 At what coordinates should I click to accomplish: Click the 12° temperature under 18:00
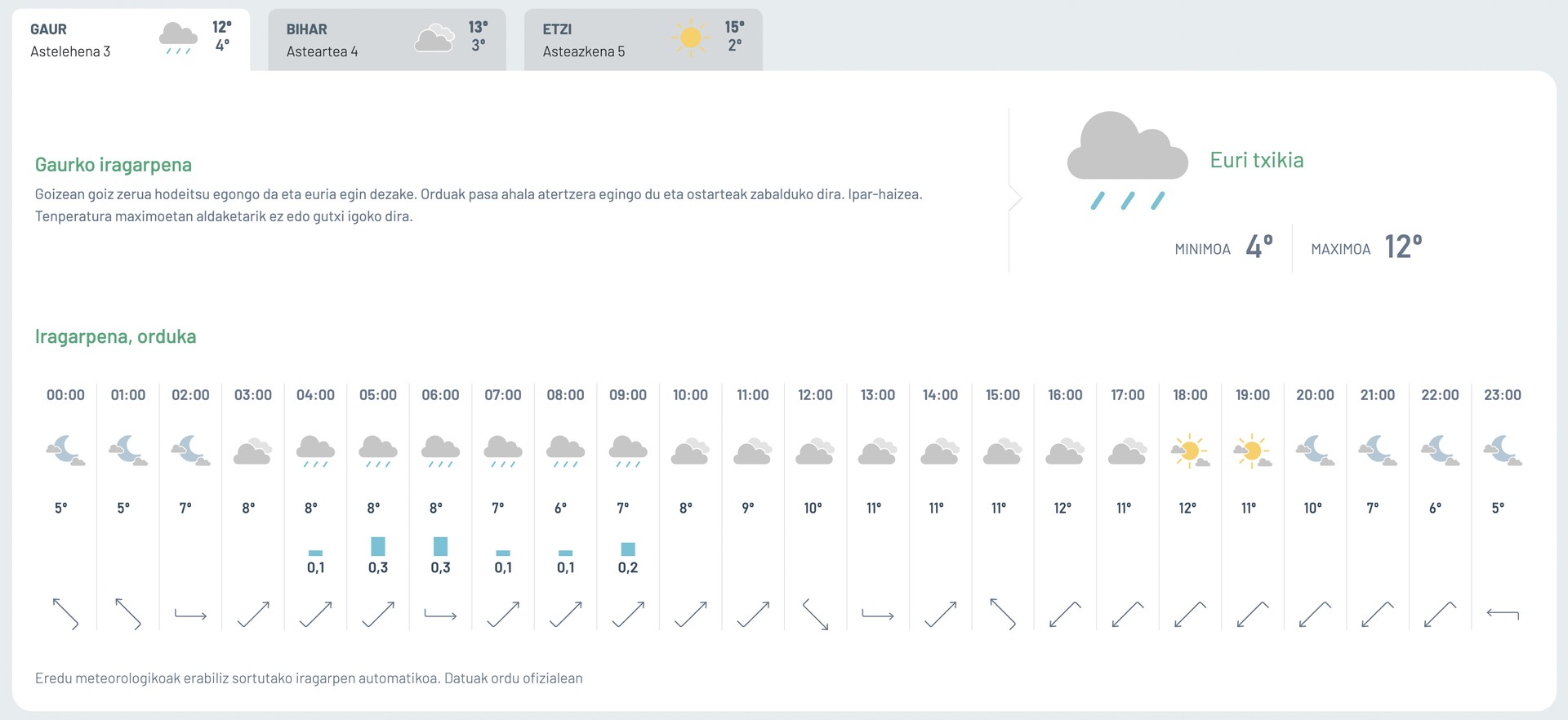pyautogui.click(x=1187, y=508)
